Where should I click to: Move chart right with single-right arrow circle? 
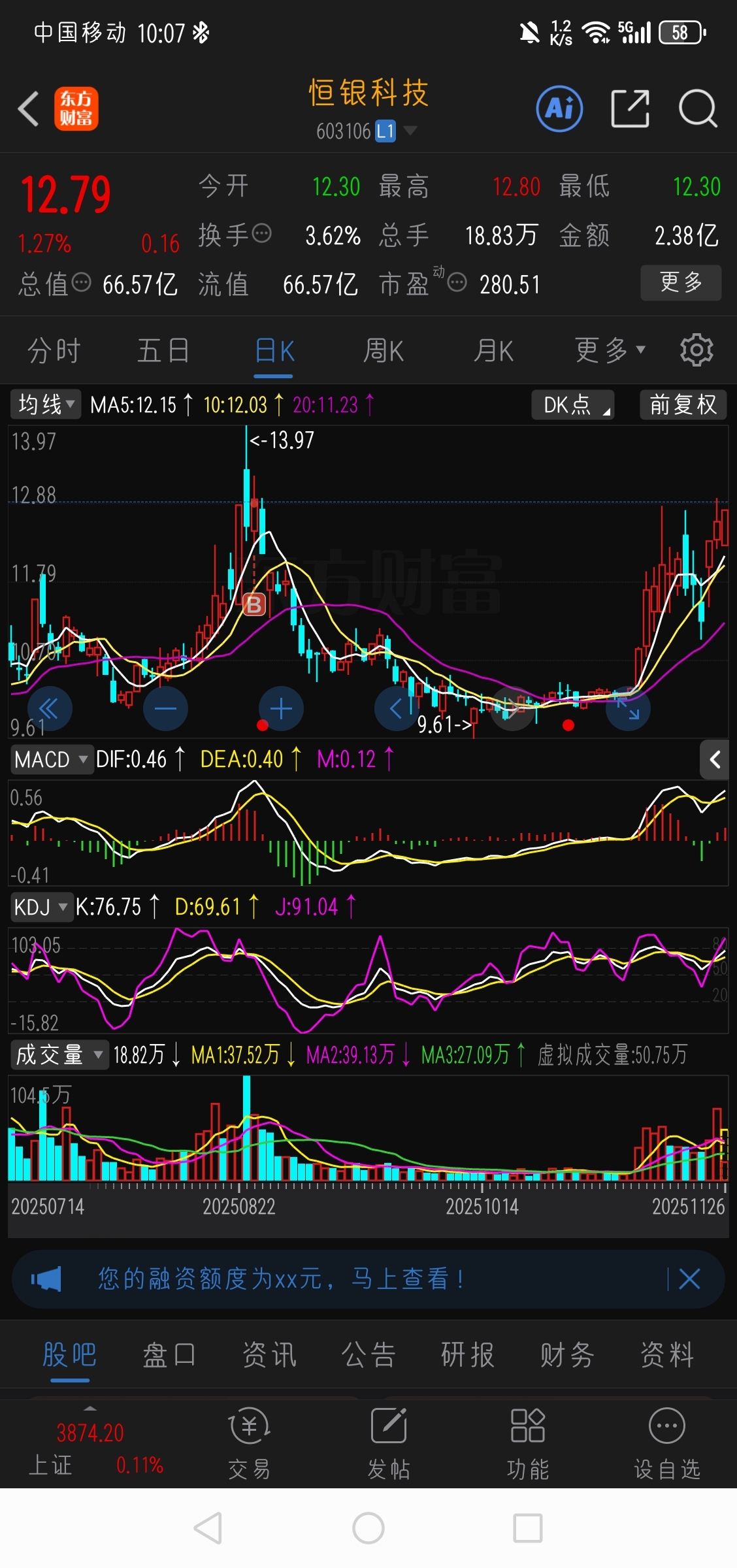tap(513, 709)
